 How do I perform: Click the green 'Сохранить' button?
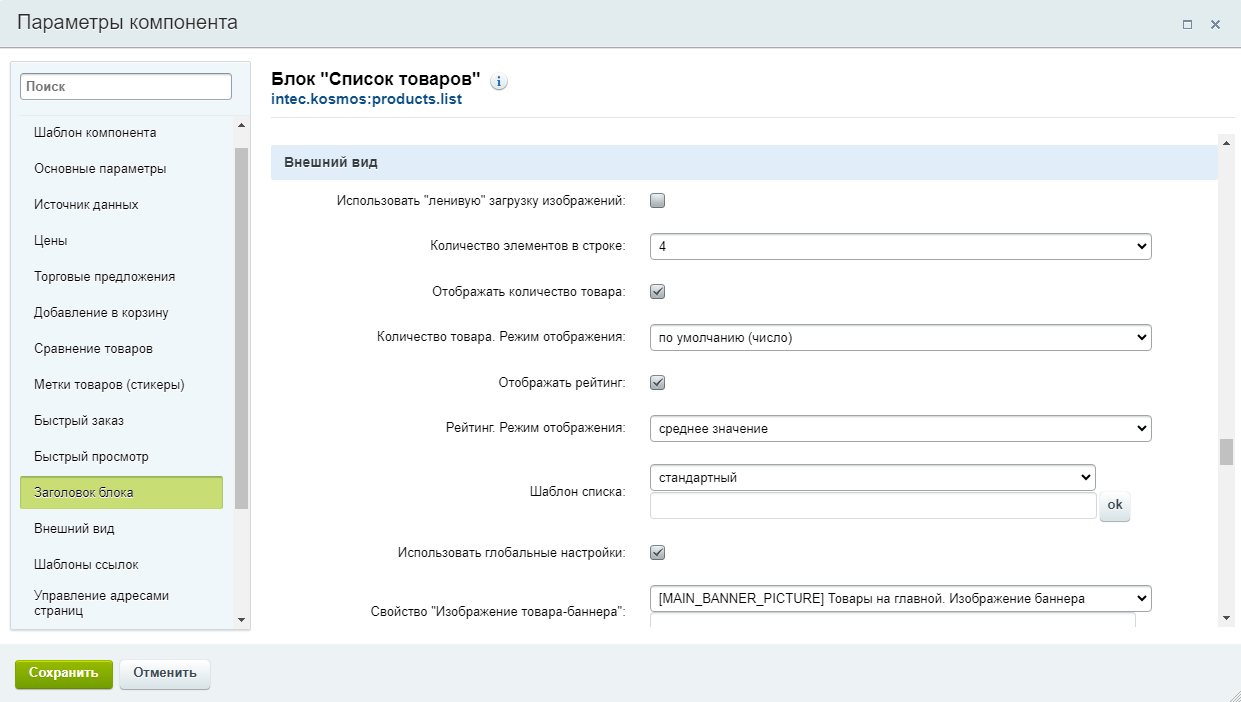[64, 673]
